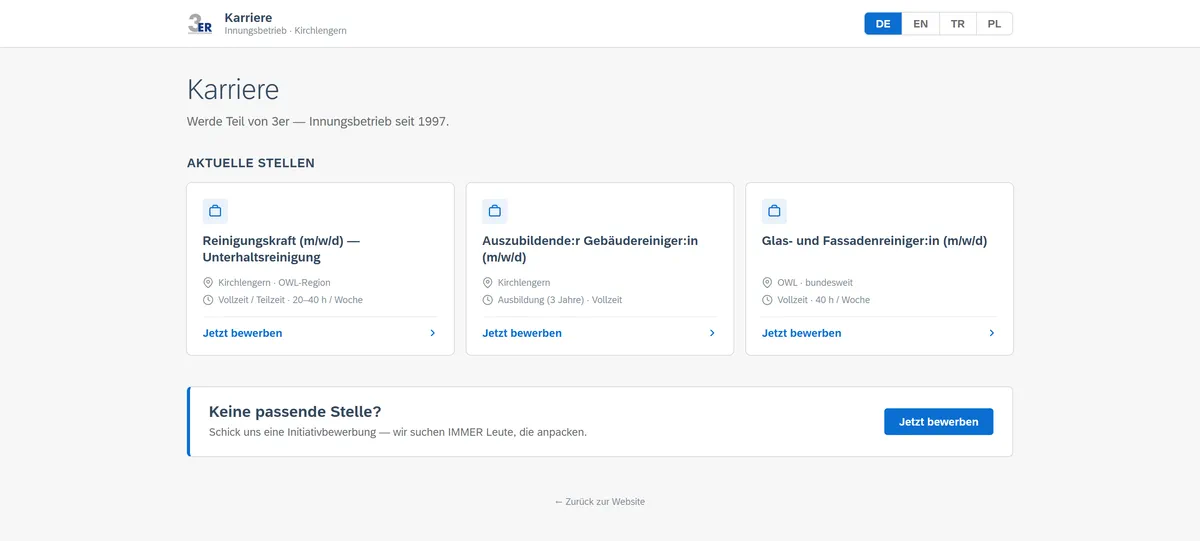Open Glas- und Fassadenreiniger:in (m/w/d) title
This screenshot has height=541, width=1200.
pos(875,241)
